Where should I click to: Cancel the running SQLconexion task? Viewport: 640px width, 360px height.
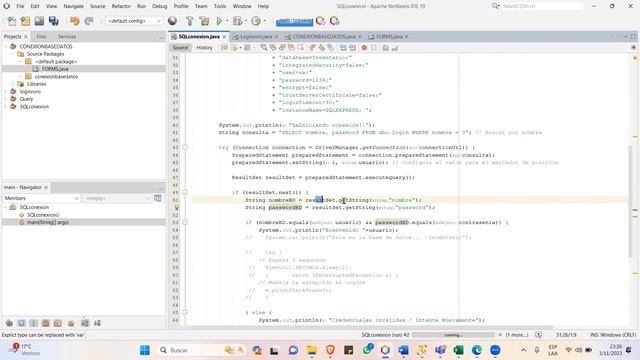tap(500, 335)
